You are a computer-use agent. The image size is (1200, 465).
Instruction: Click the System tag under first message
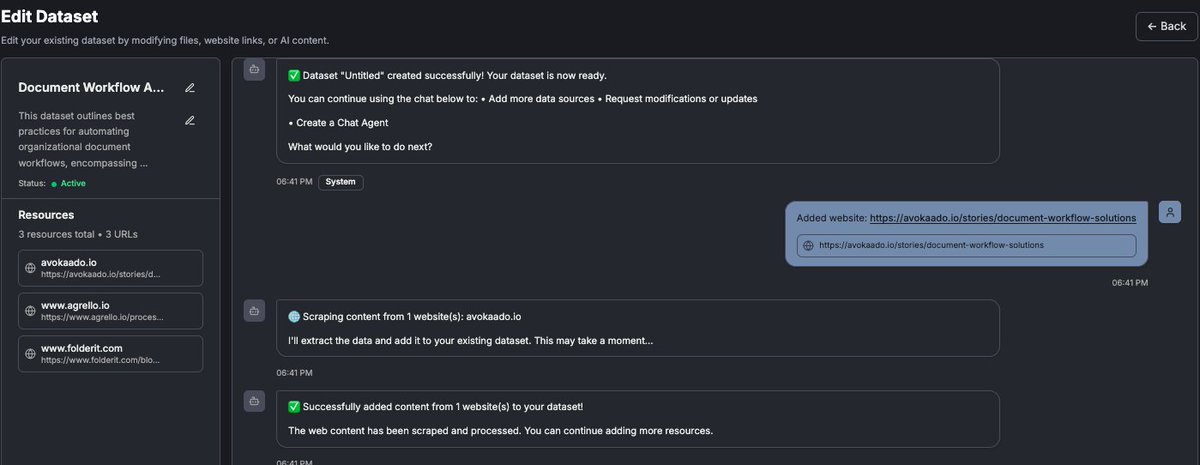pos(341,182)
